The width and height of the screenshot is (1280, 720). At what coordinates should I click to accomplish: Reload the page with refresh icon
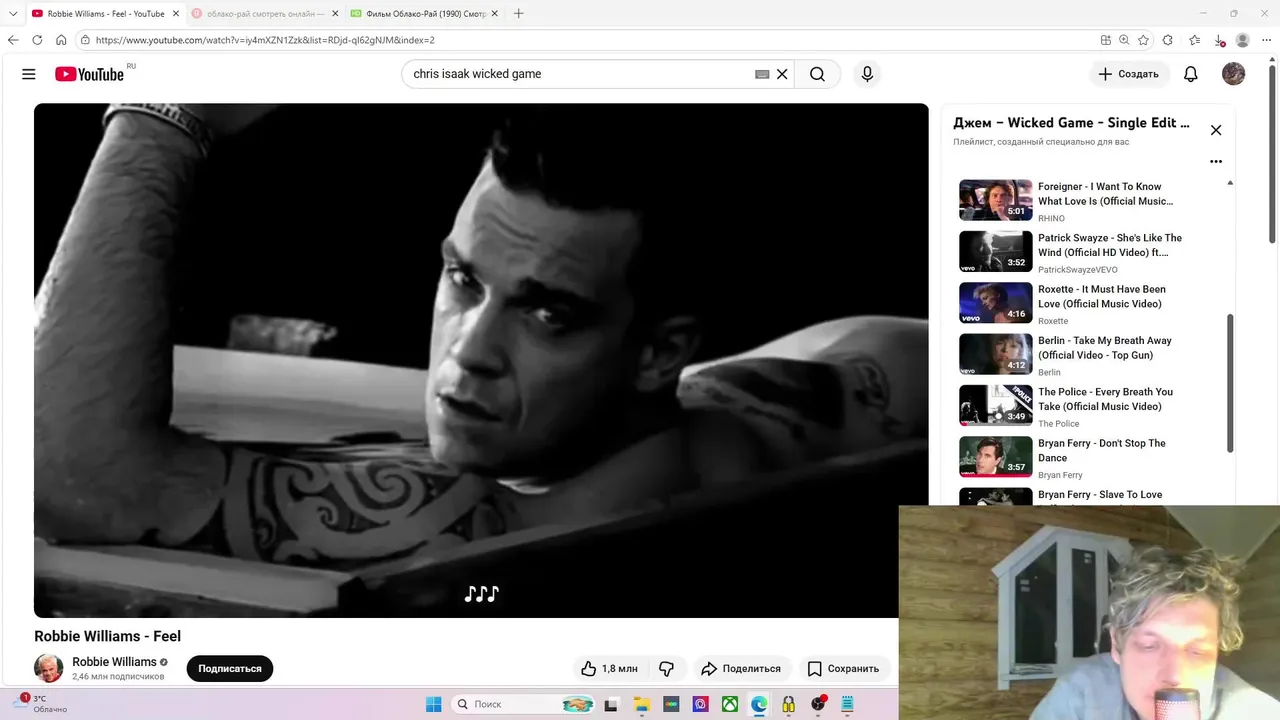(x=37, y=40)
